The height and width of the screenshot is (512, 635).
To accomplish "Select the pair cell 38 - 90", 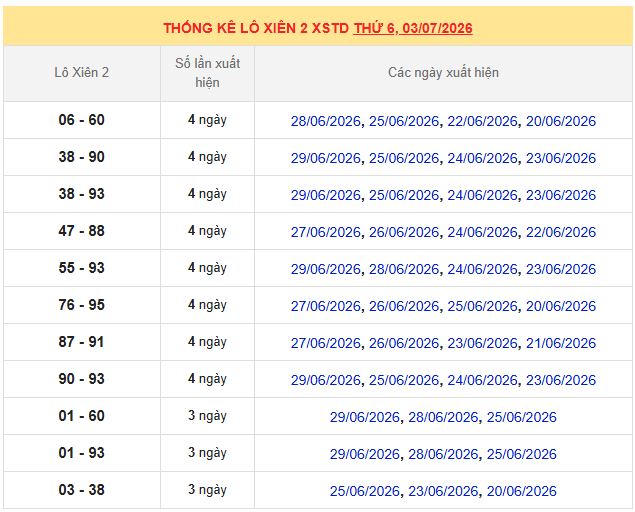I will (x=82, y=157).
